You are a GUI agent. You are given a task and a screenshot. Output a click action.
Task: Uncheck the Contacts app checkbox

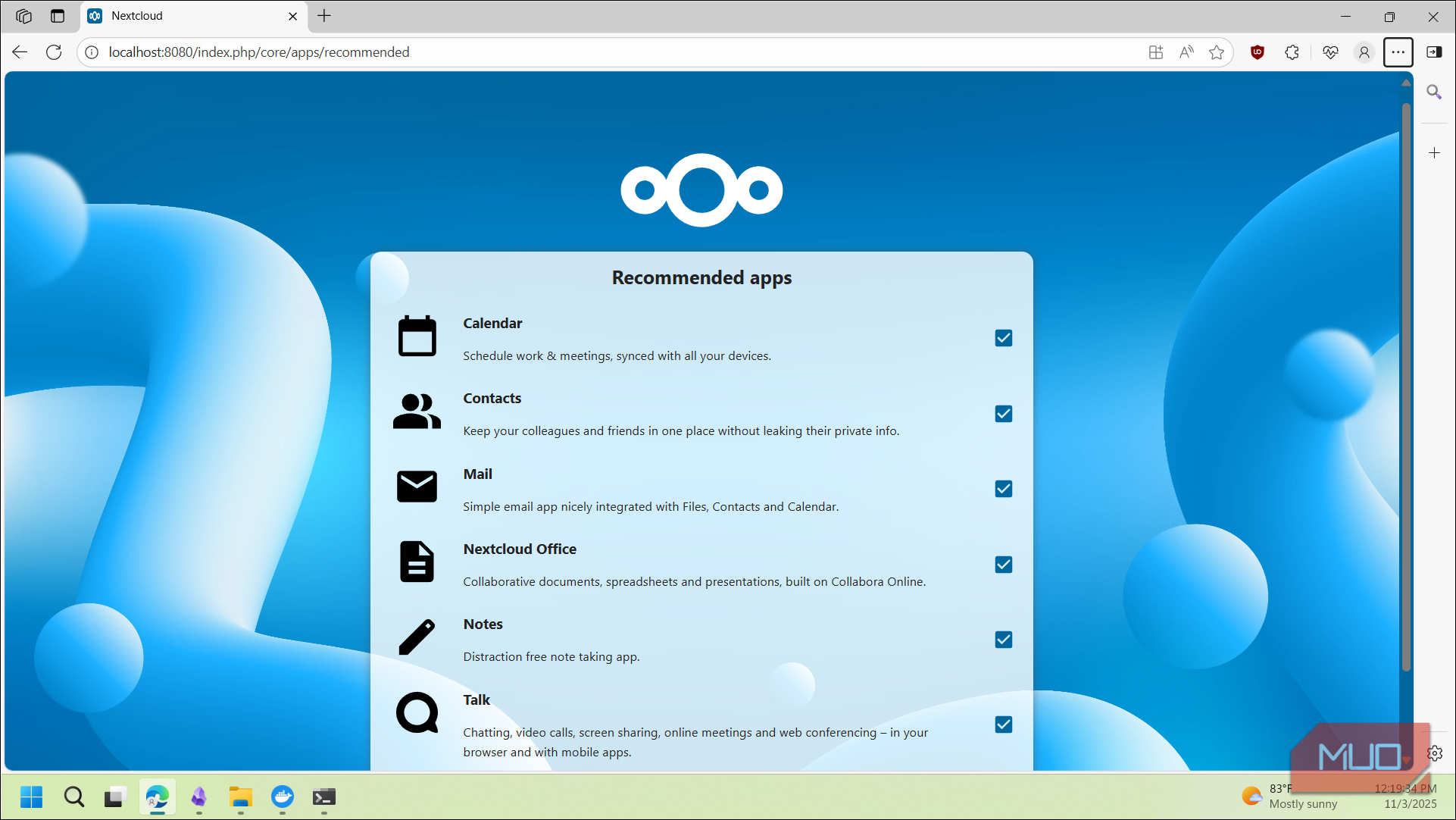pos(1003,414)
